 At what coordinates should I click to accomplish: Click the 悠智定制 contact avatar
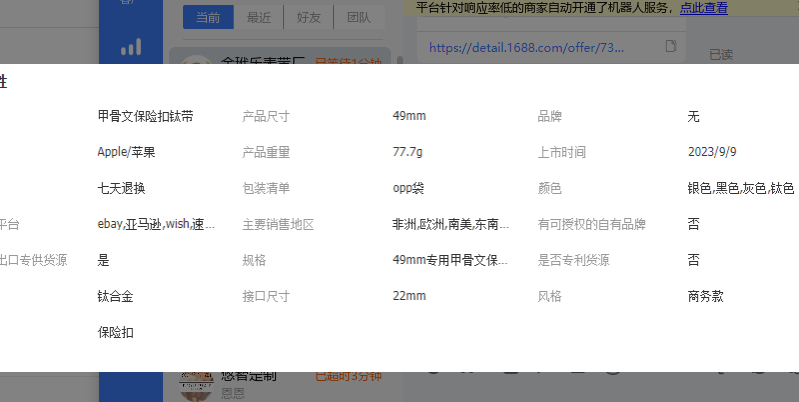196,384
